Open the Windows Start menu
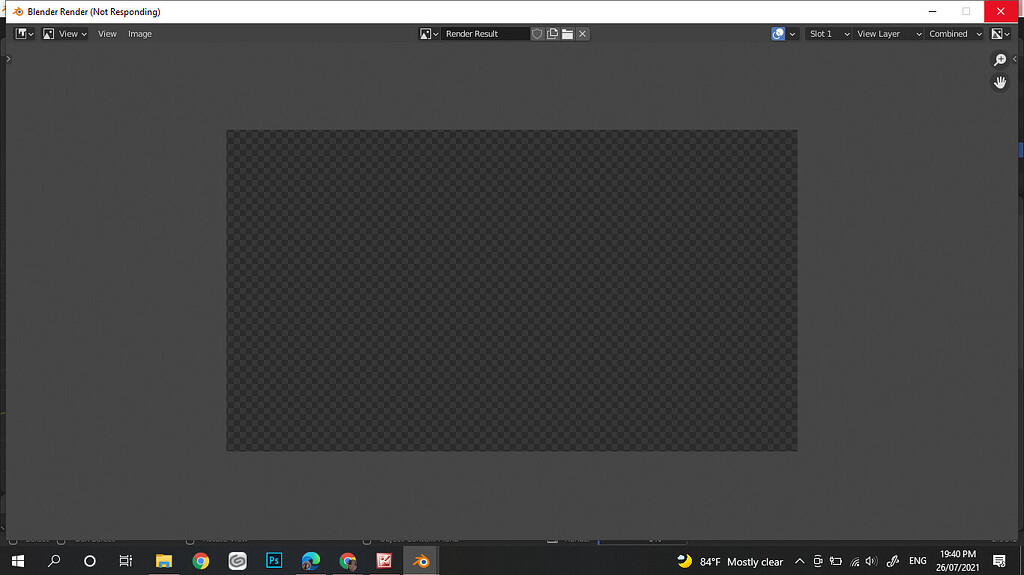 pyautogui.click(x=18, y=561)
